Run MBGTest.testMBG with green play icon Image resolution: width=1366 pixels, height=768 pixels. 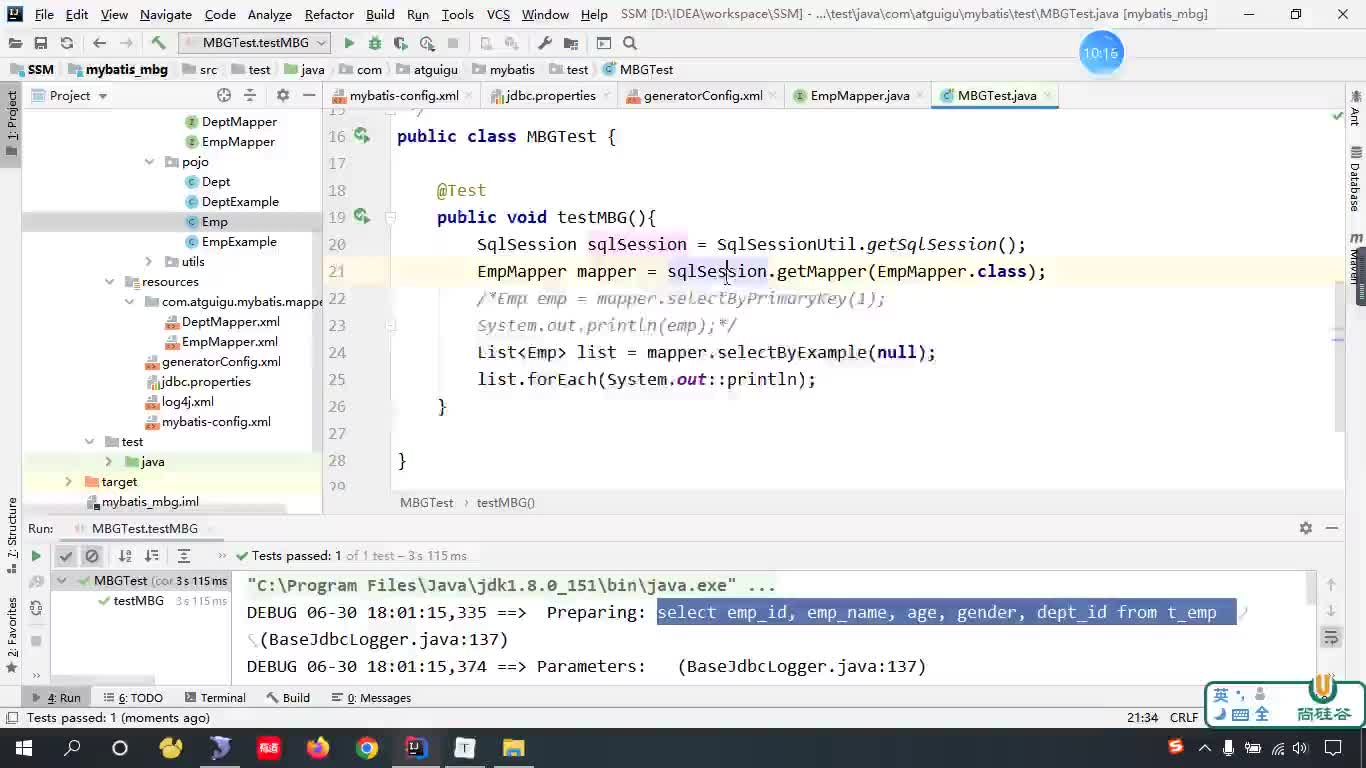pos(349,43)
